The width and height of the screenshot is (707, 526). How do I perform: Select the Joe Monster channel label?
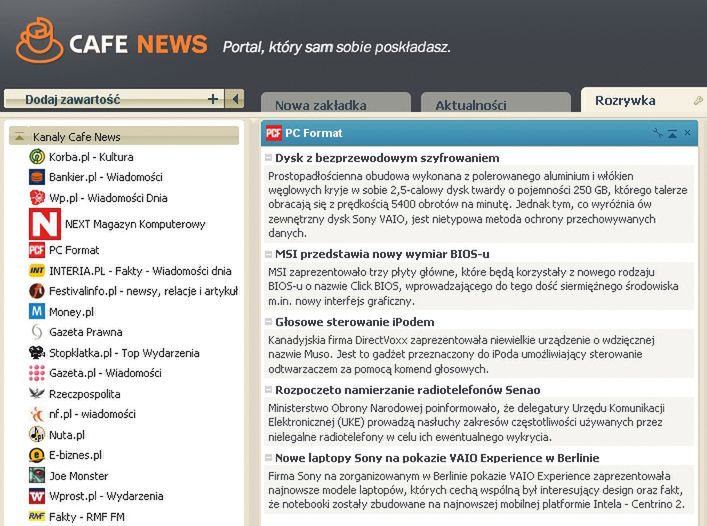coord(78,476)
